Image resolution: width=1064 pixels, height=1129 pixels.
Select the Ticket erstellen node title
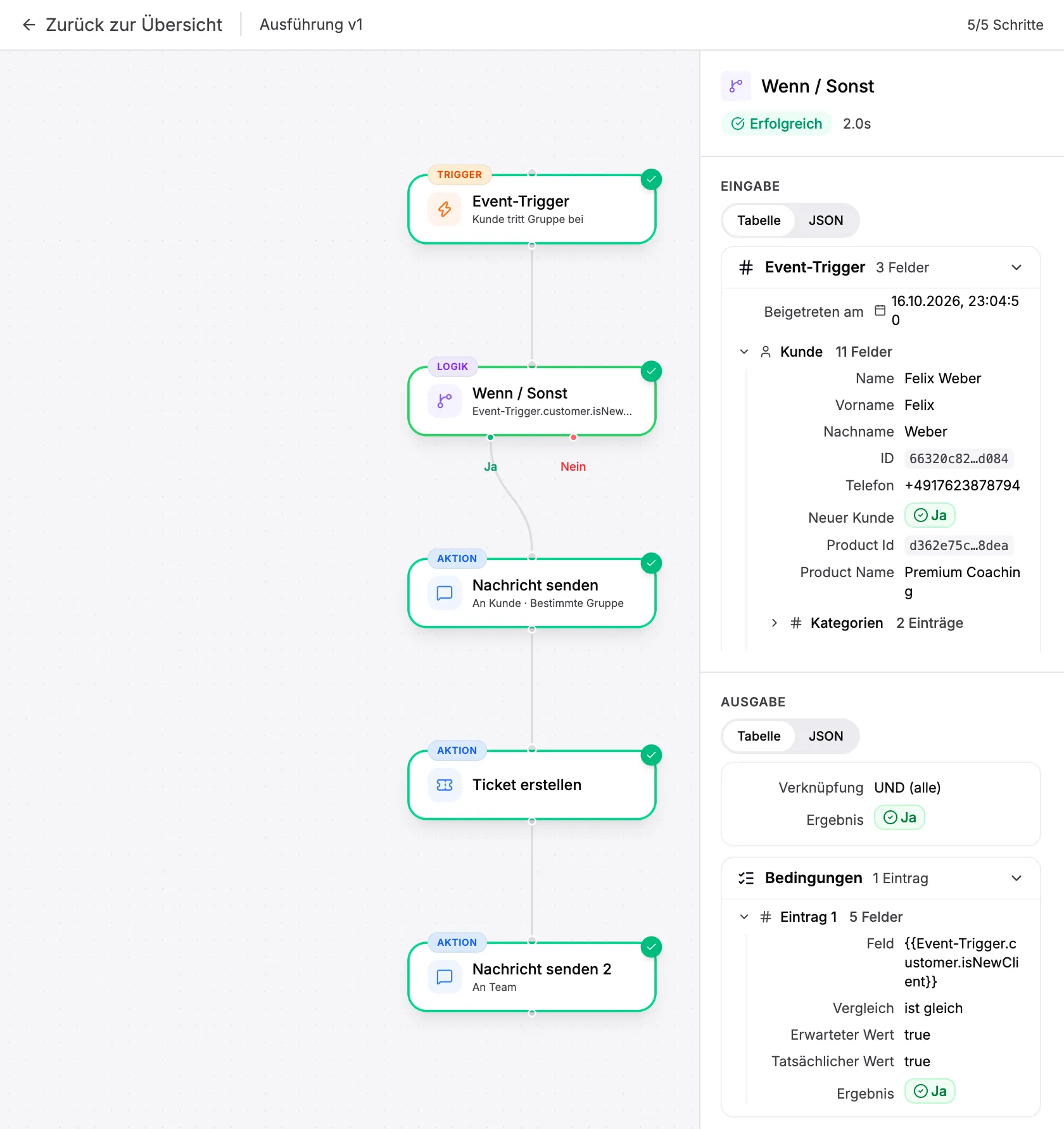(527, 785)
